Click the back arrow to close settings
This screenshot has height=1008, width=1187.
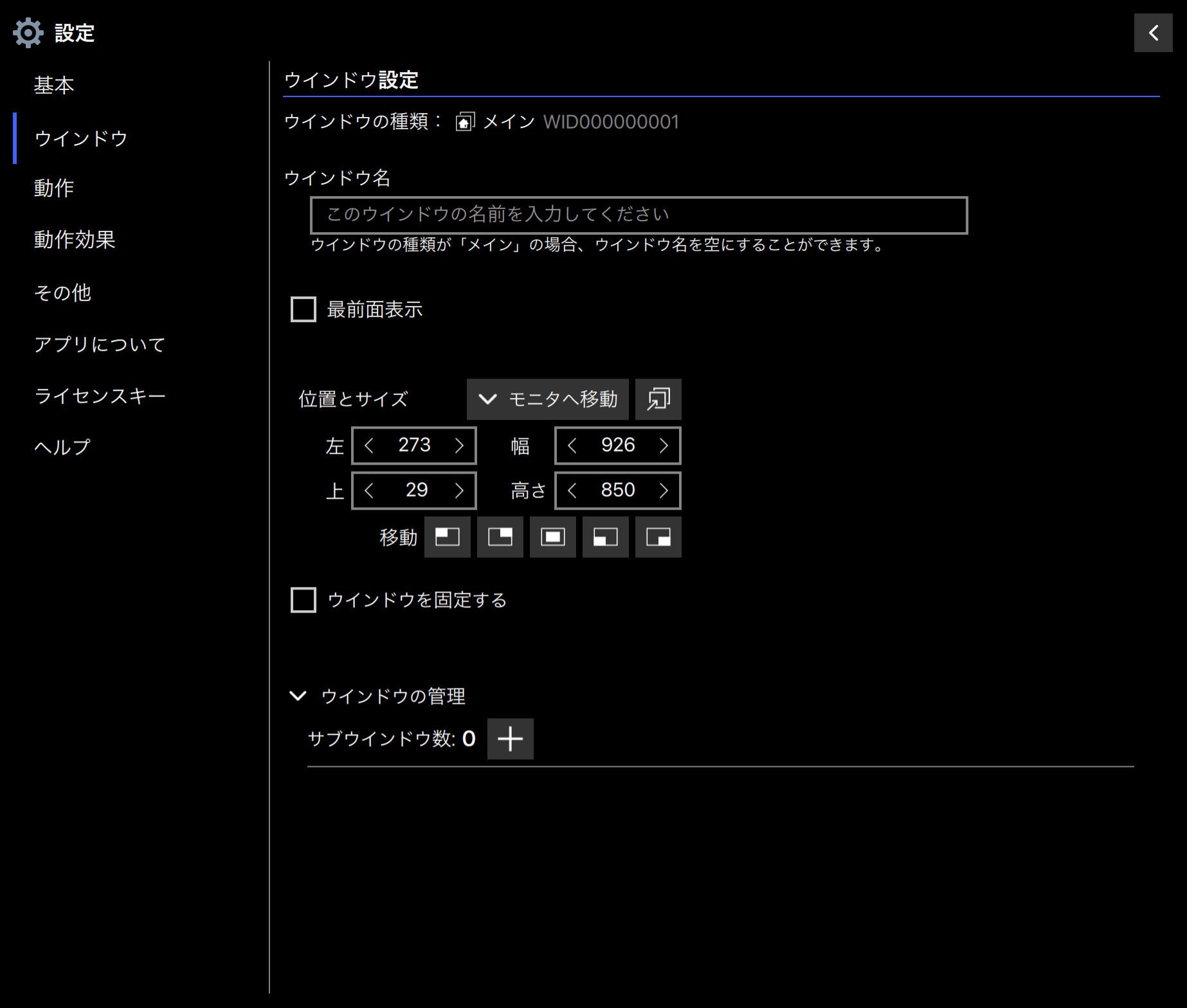[x=1154, y=33]
